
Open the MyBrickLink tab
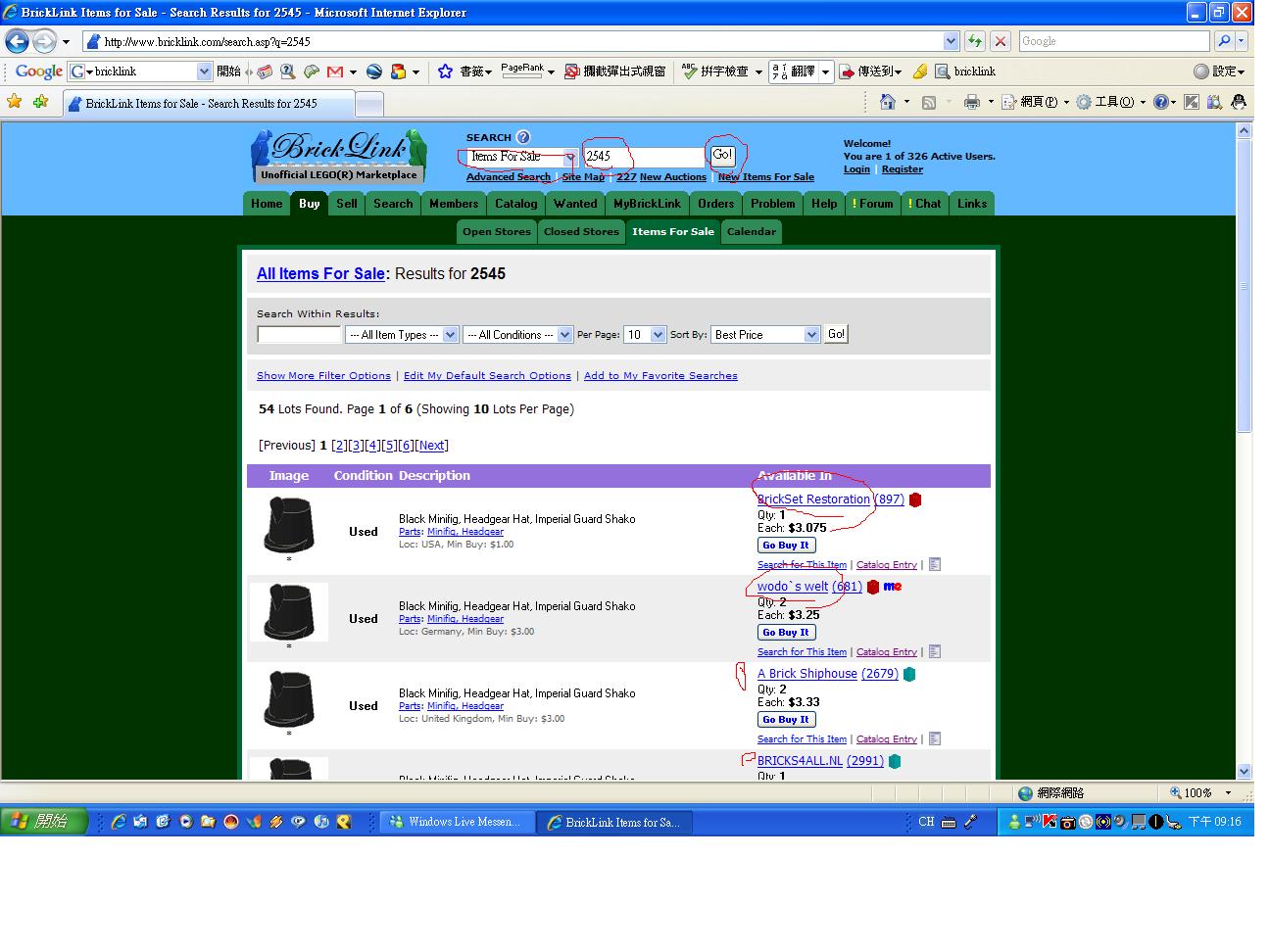tap(647, 204)
